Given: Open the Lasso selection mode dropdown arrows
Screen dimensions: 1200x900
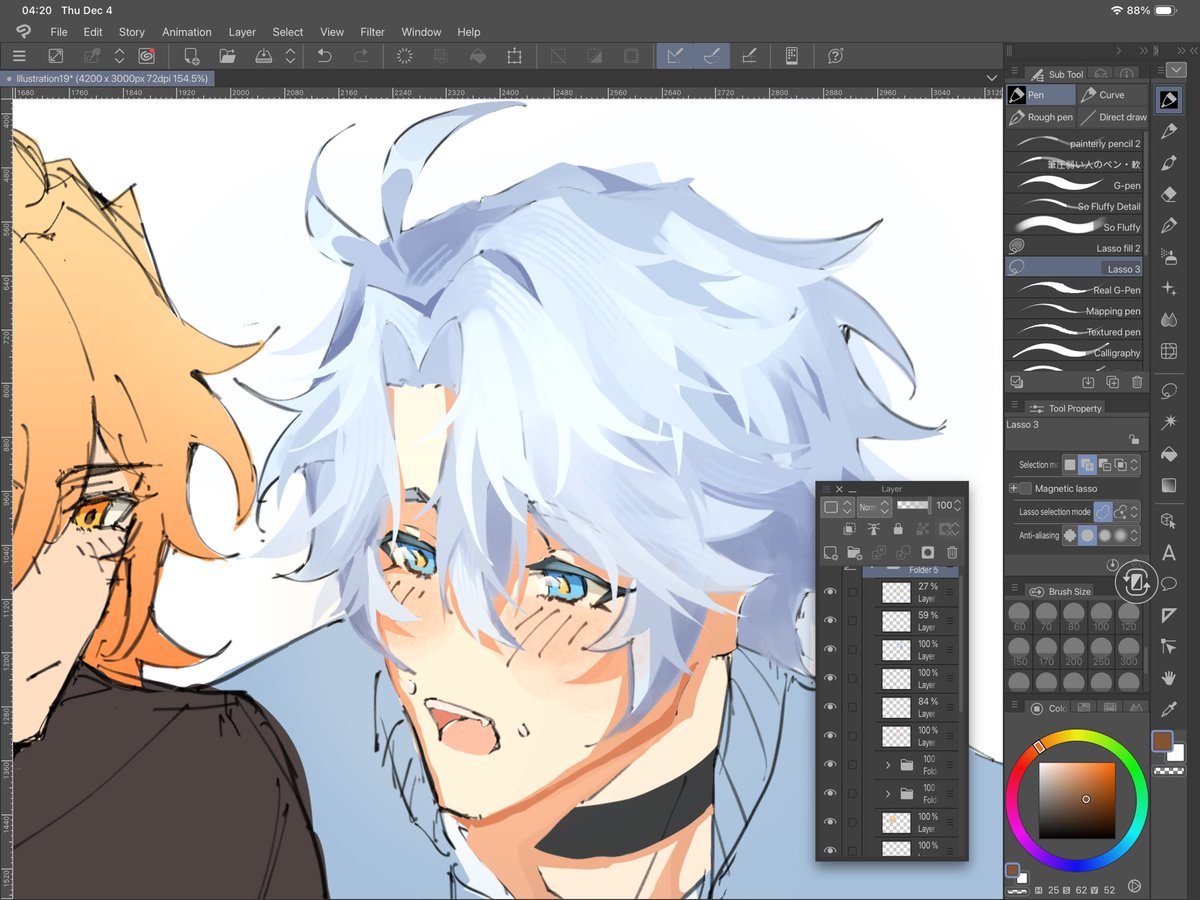Looking at the screenshot, I should click(1135, 511).
